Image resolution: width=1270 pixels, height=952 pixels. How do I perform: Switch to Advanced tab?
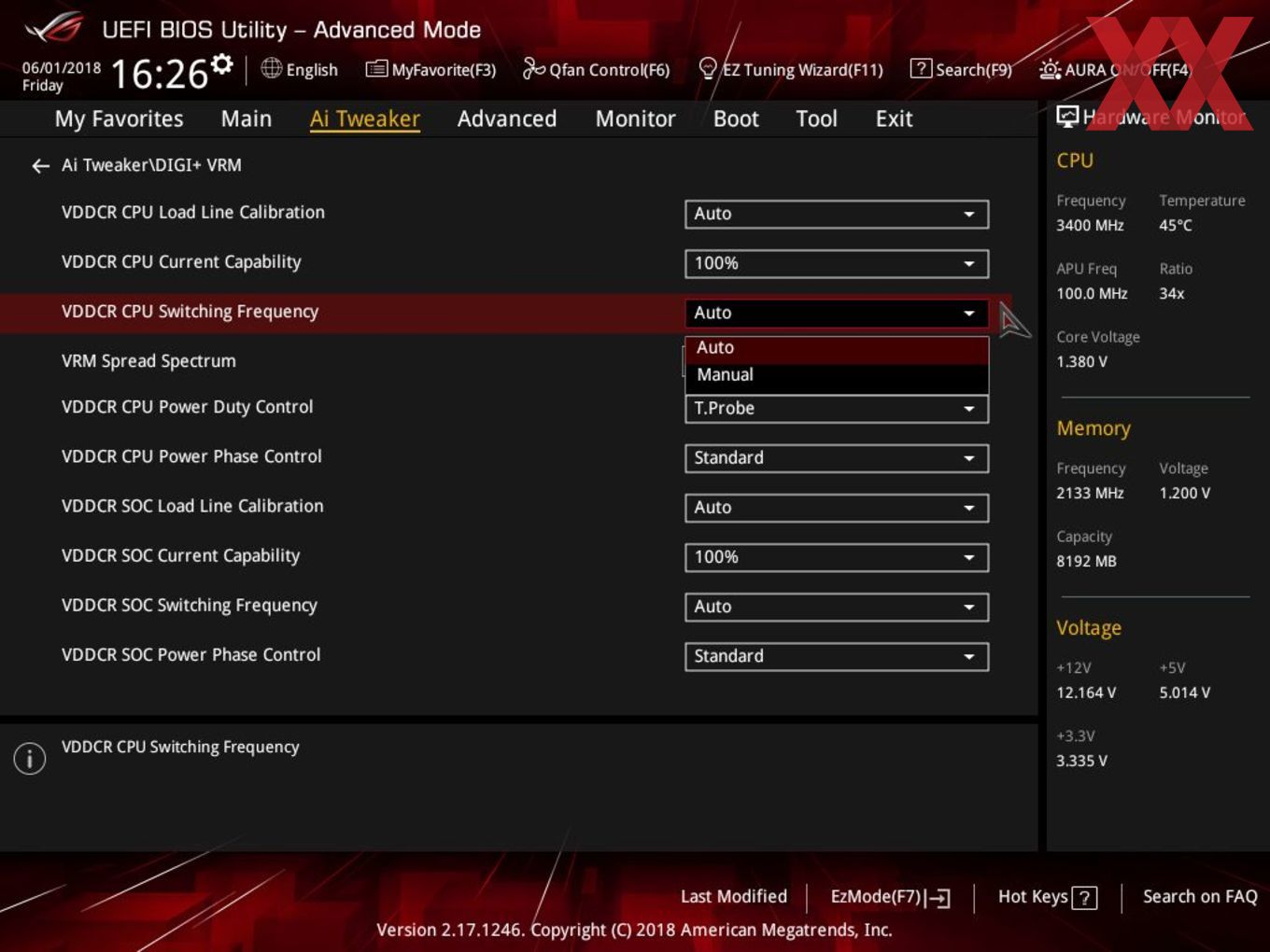(507, 119)
